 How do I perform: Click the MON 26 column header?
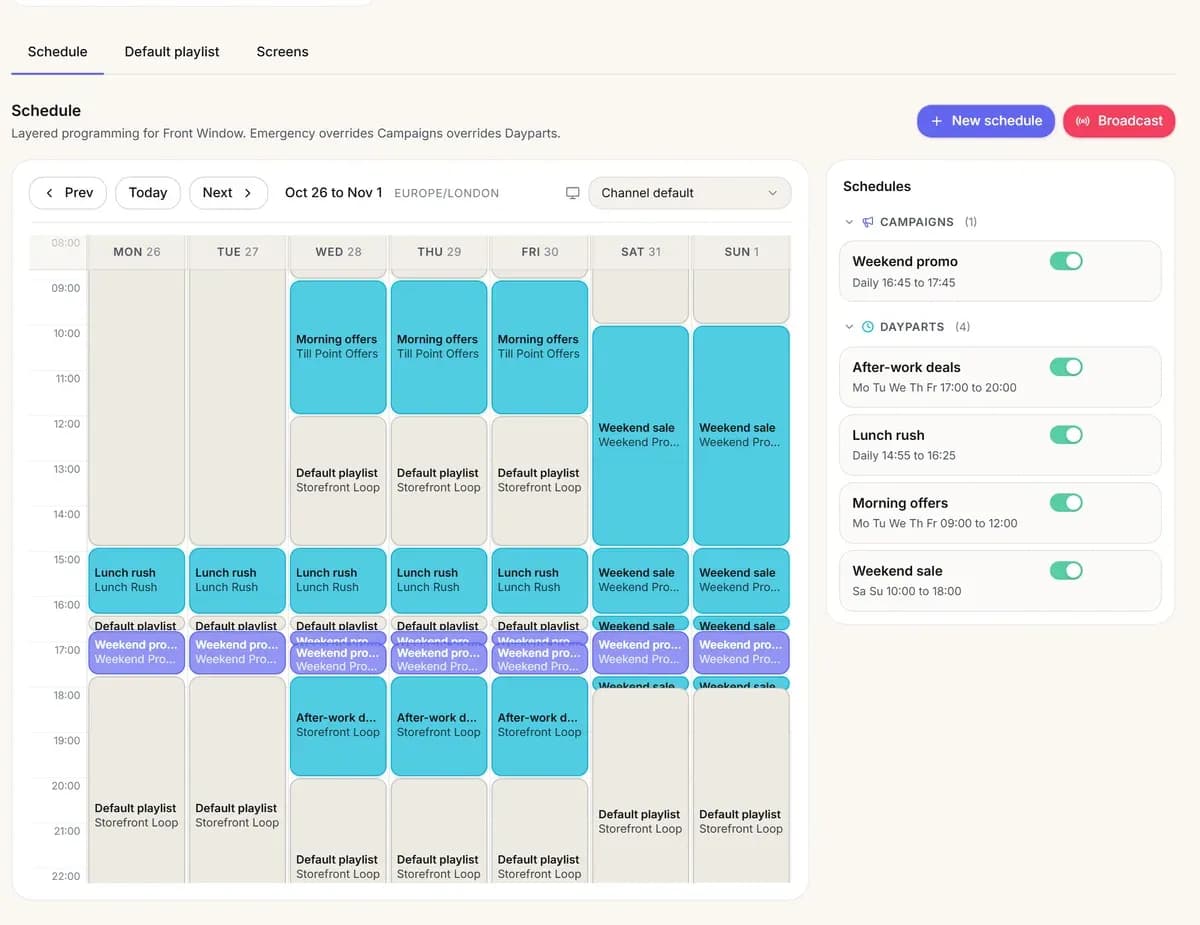tap(137, 252)
